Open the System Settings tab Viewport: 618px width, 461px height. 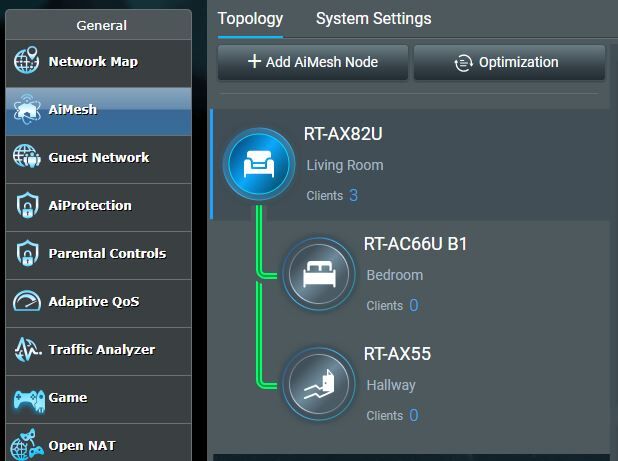(374, 19)
